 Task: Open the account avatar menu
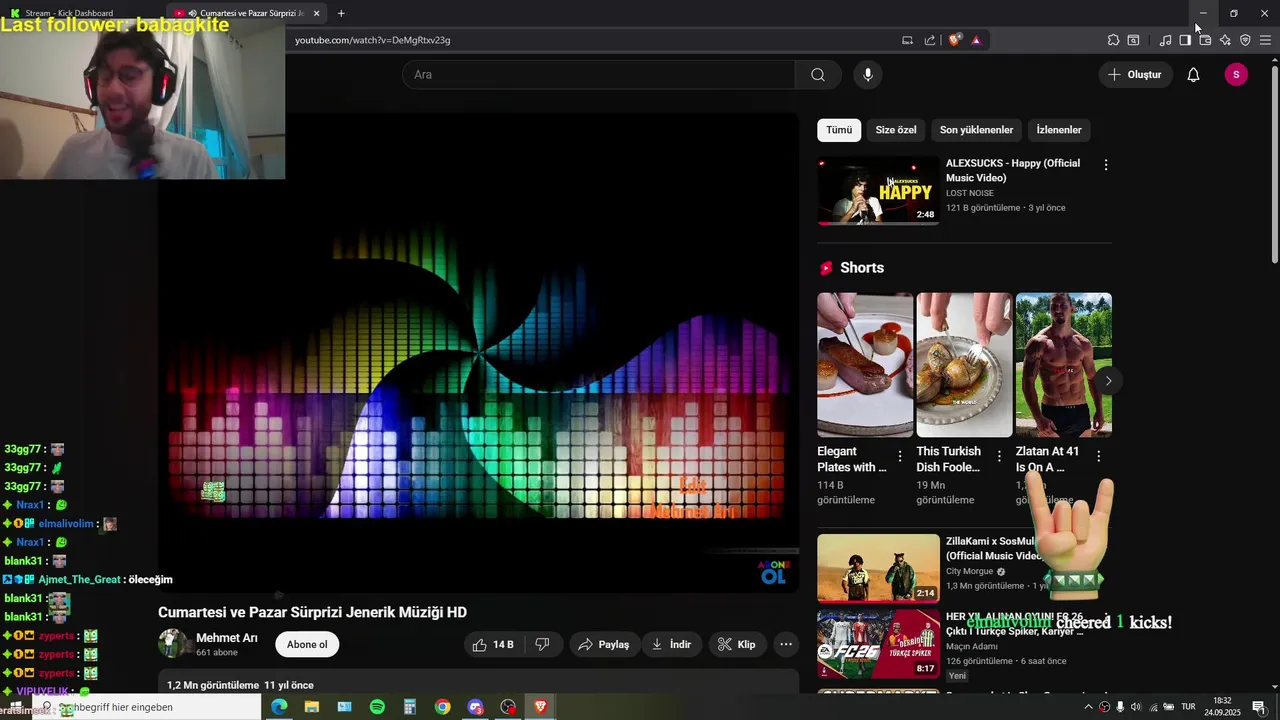pos(1236,75)
